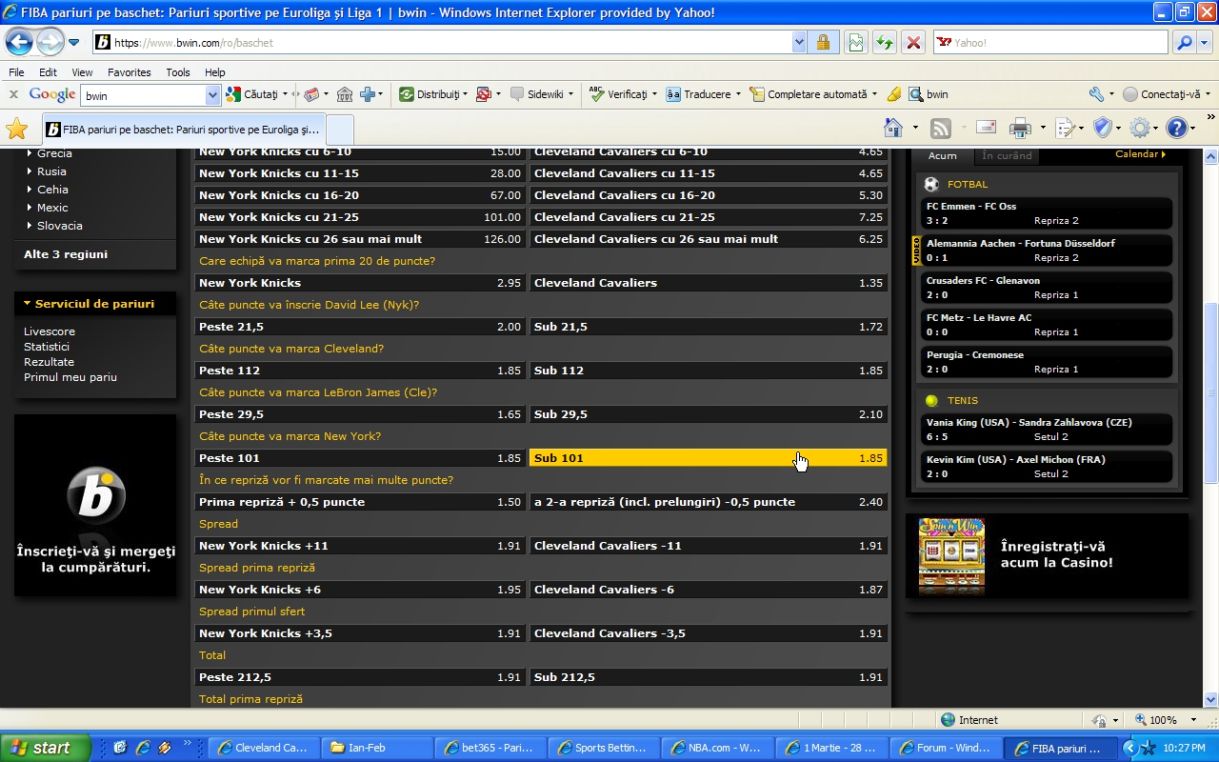Viewport: 1219px width, 762px height.
Task: Open the View menu
Action: pyautogui.click(x=82, y=73)
